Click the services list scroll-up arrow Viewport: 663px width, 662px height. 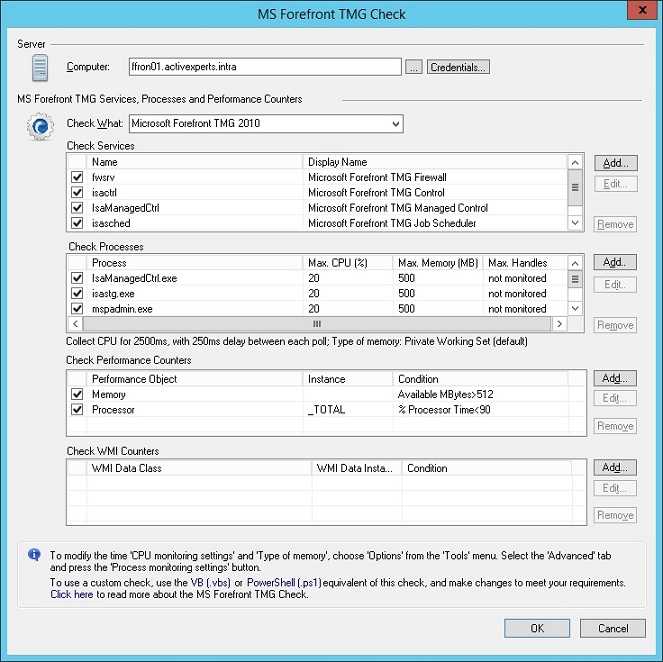(x=575, y=162)
